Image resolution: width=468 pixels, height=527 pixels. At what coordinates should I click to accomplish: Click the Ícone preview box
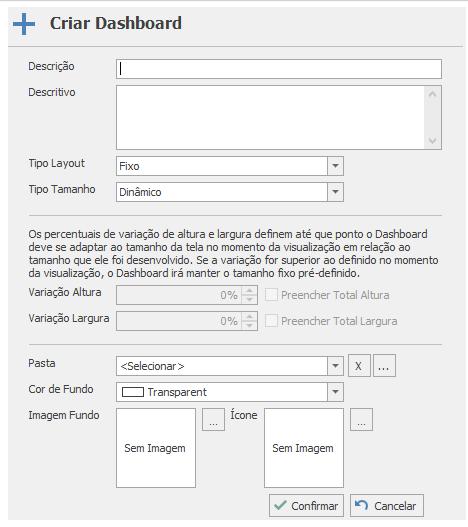[304, 448]
